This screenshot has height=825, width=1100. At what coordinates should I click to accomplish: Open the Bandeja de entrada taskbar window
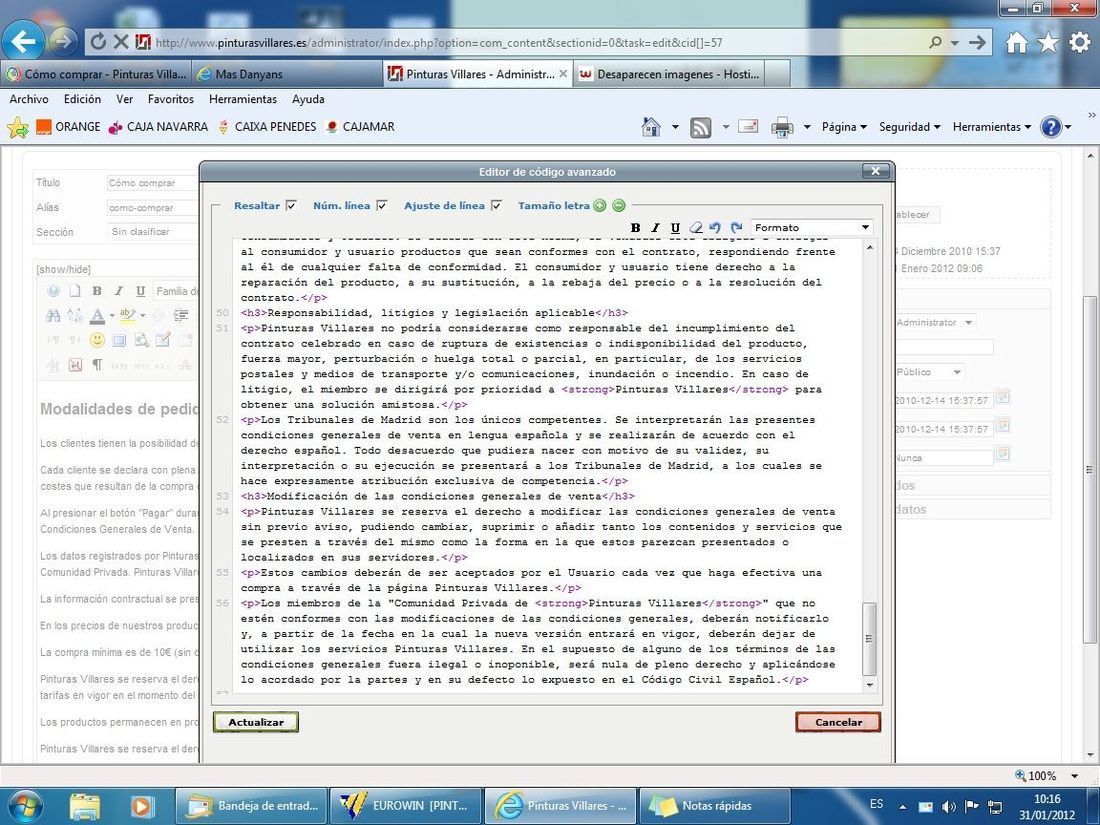tap(251, 806)
